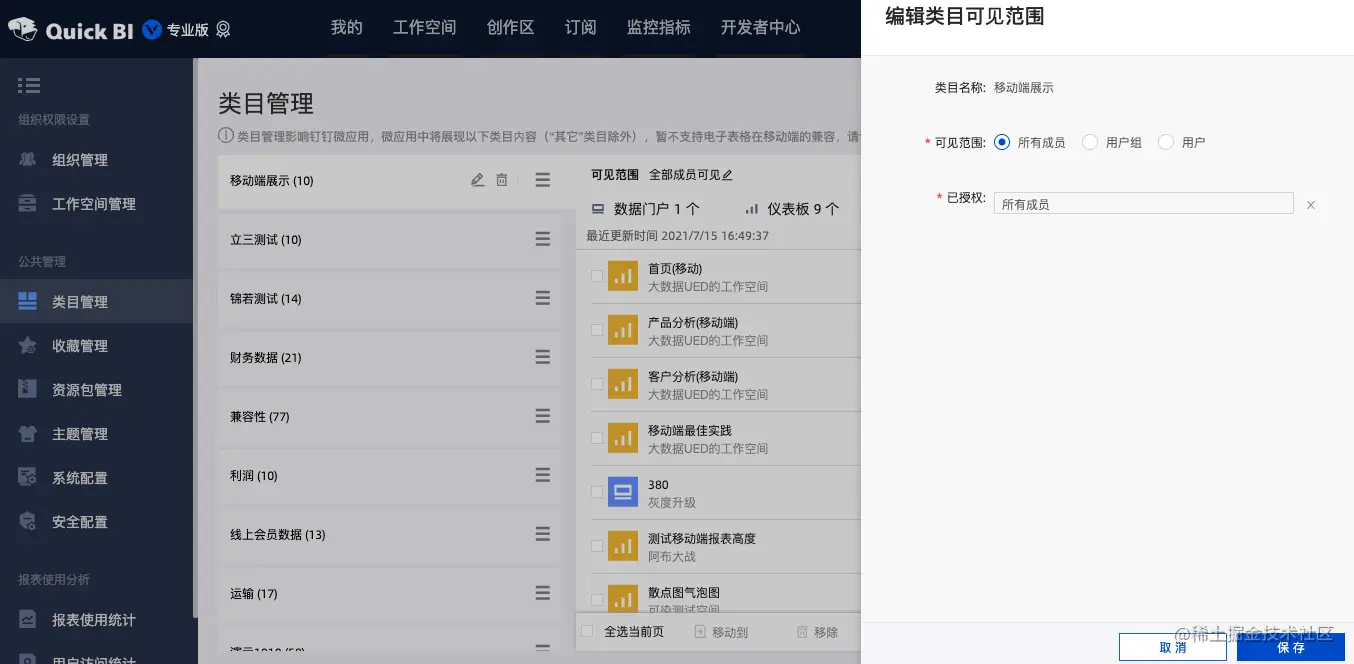
Task: Check the 首页(移动) row checkbox
Action: tap(597, 276)
